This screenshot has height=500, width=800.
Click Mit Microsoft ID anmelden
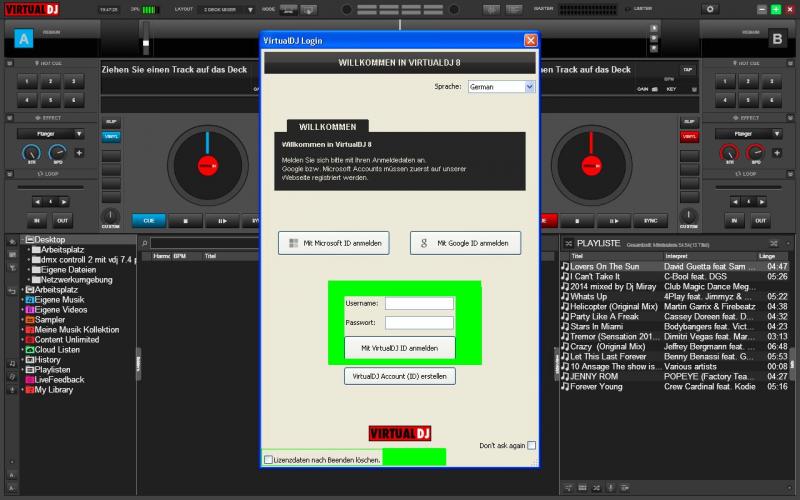tap(334, 243)
